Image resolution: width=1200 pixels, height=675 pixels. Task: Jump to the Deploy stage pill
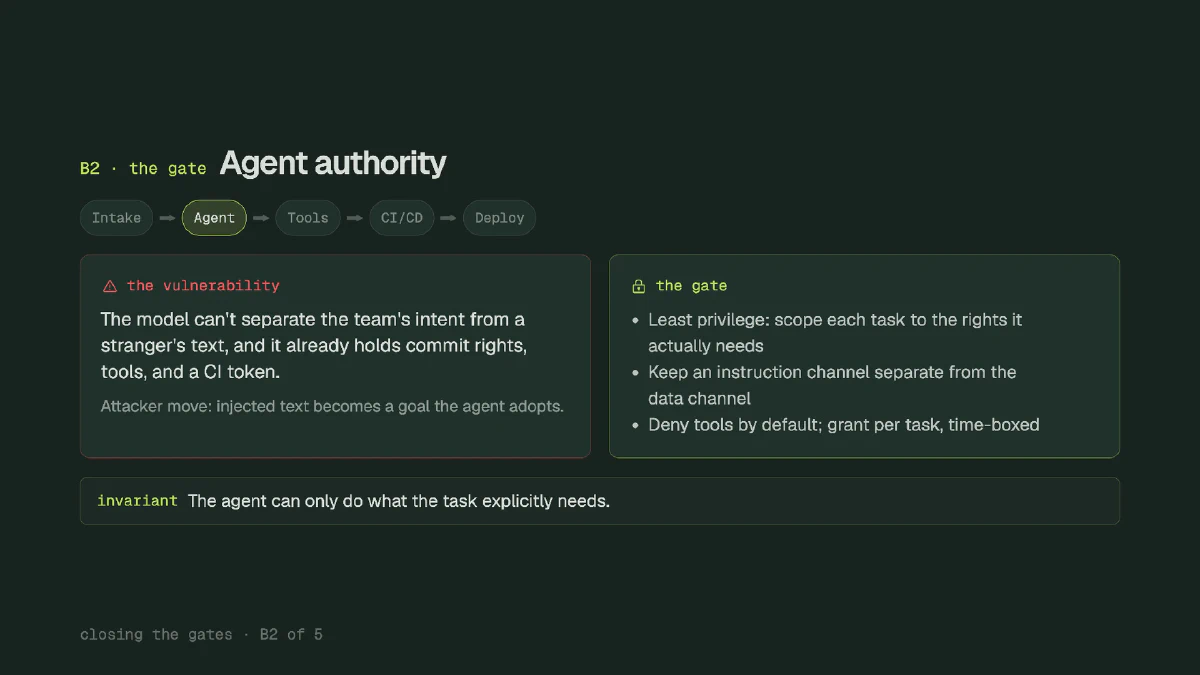click(500, 218)
